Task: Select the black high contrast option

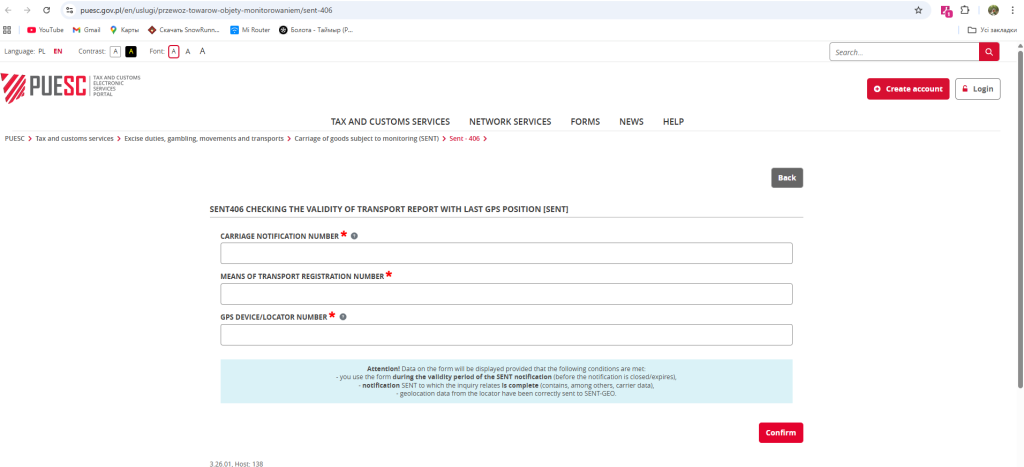Action: 131,51
